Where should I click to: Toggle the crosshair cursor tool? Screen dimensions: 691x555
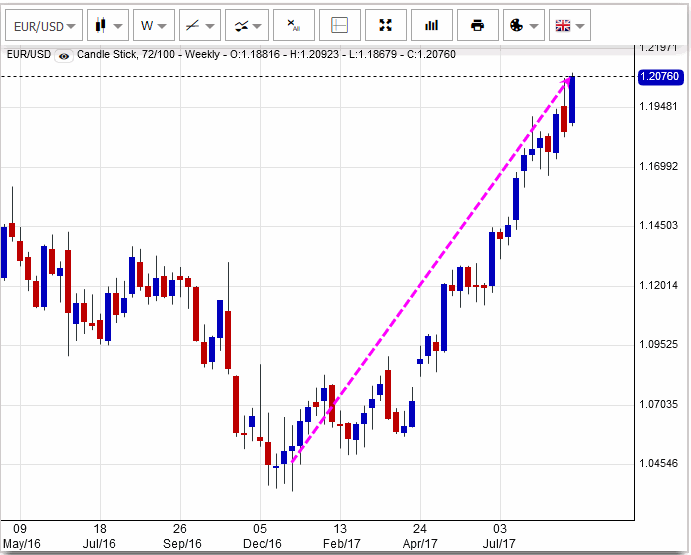coord(339,26)
